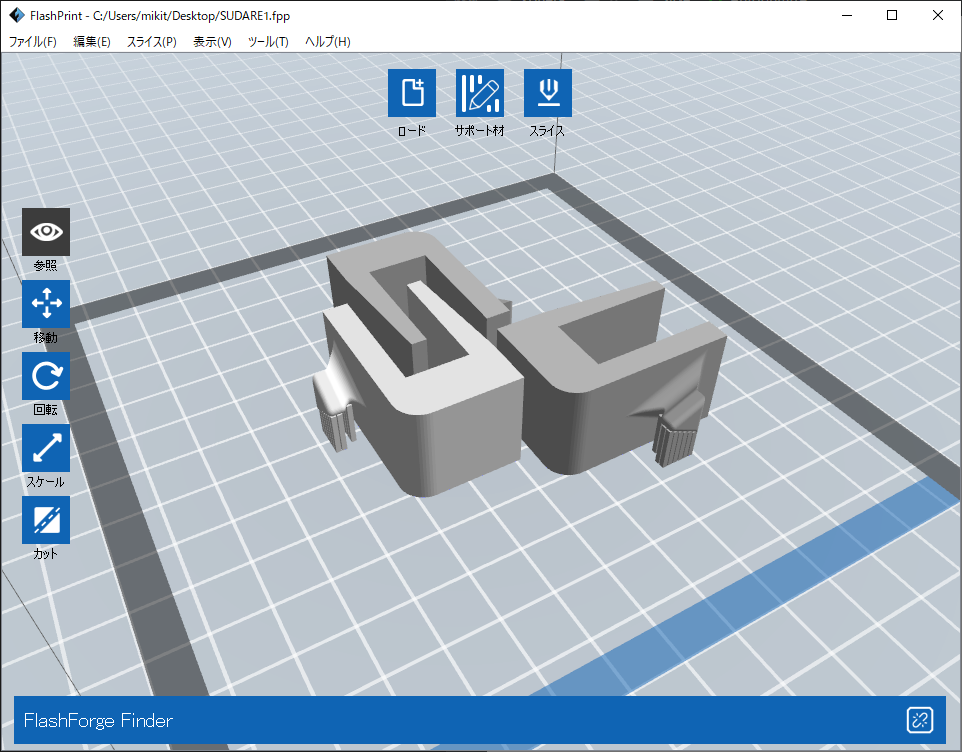Open the ヘルプ(H) menu
The height and width of the screenshot is (752, 962).
point(328,42)
